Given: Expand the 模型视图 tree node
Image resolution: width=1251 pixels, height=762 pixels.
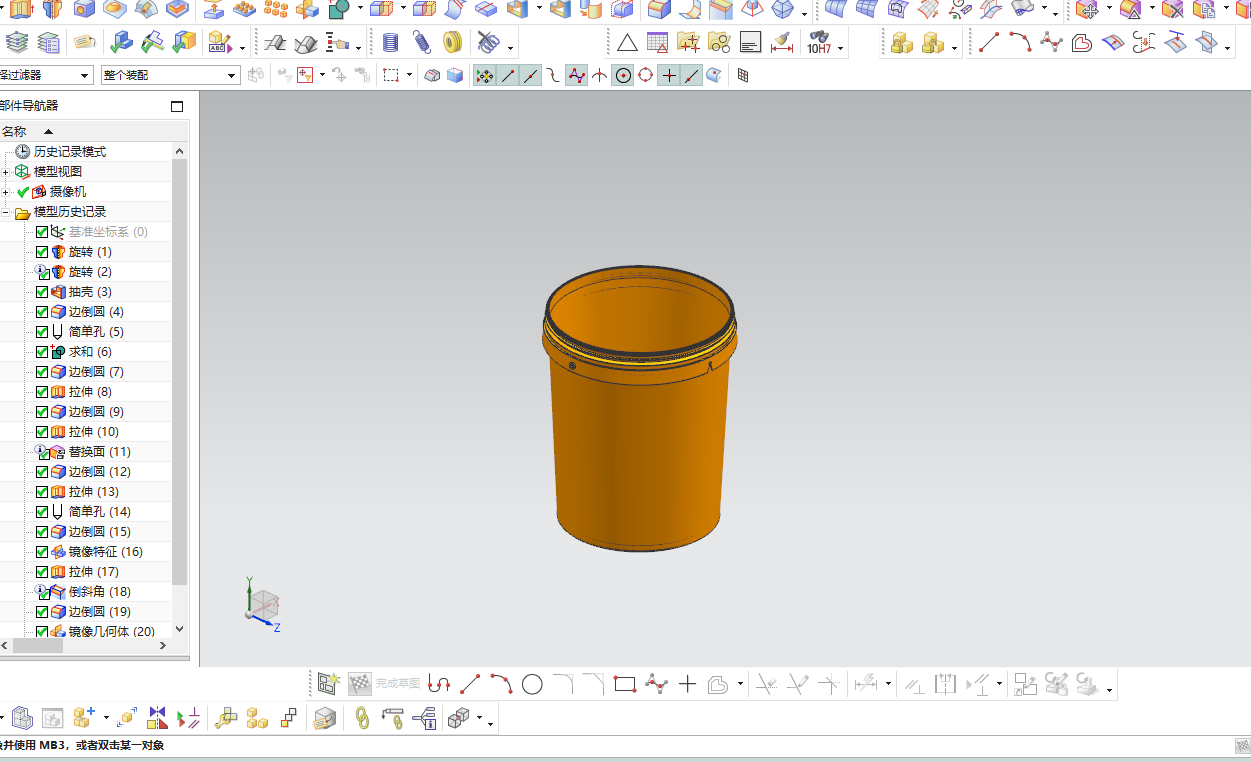Looking at the screenshot, I should tap(6, 172).
